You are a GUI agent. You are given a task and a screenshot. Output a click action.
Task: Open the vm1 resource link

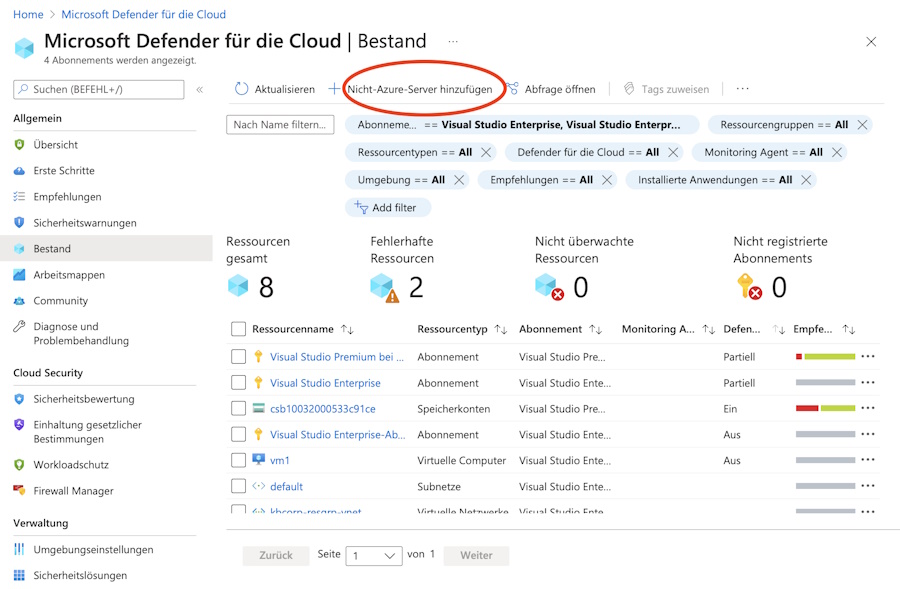pos(280,460)
